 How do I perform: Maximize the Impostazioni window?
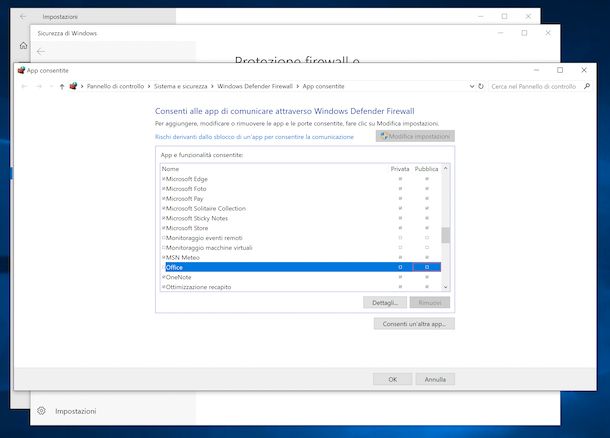point(504,16)
